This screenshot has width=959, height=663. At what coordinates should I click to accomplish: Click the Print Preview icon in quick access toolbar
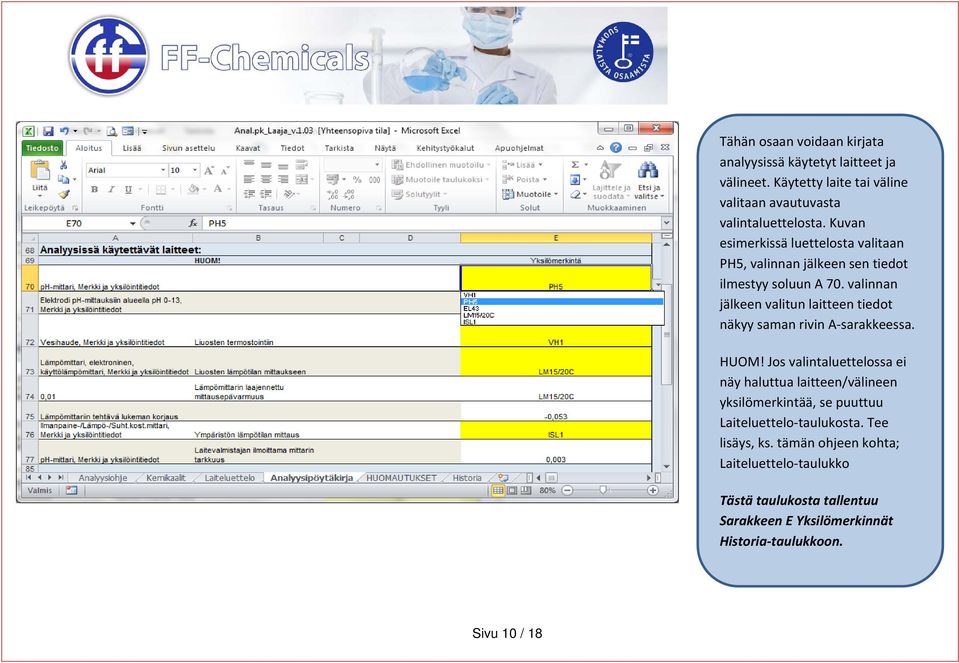click(112, 131)
